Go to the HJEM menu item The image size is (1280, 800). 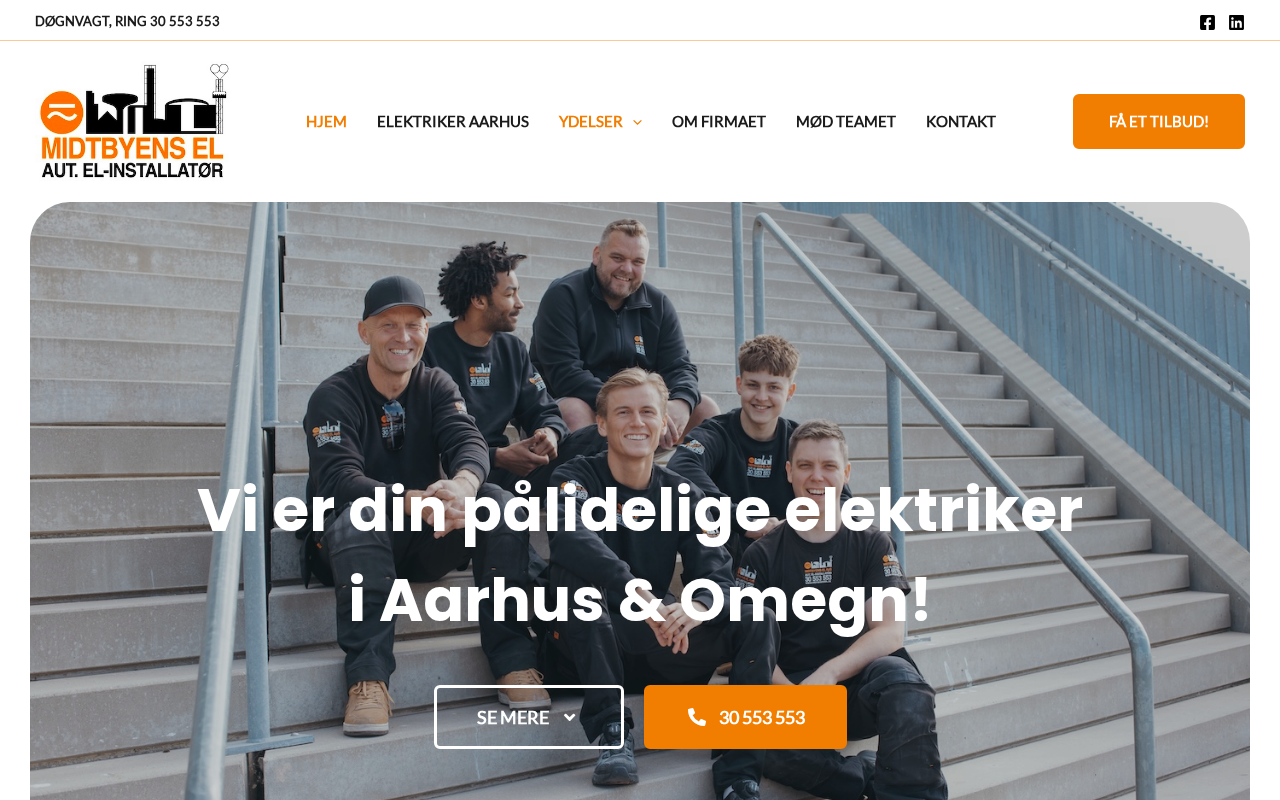[x=326, y=121]
